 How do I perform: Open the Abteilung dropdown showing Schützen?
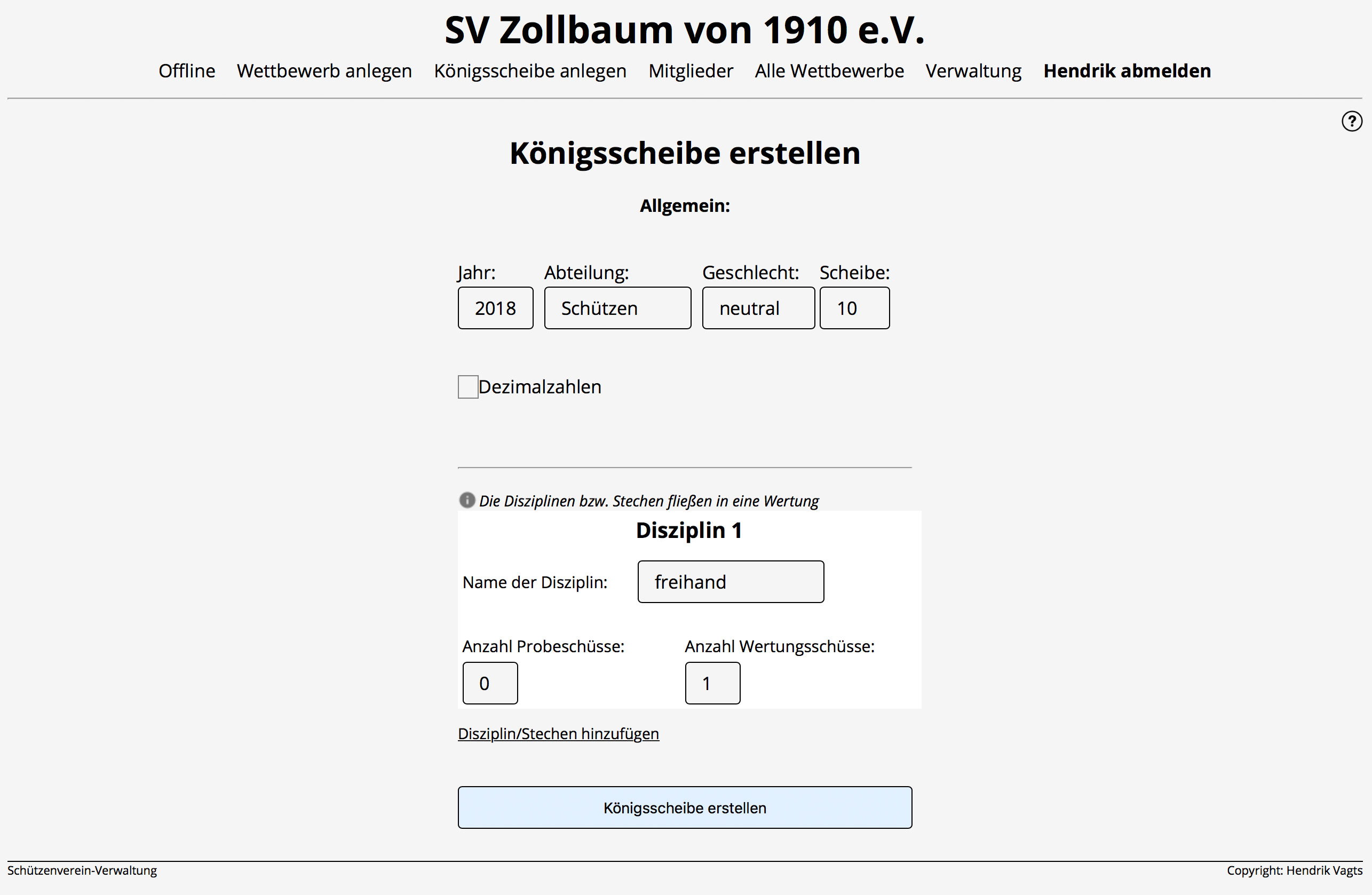[x=617, y=308]
